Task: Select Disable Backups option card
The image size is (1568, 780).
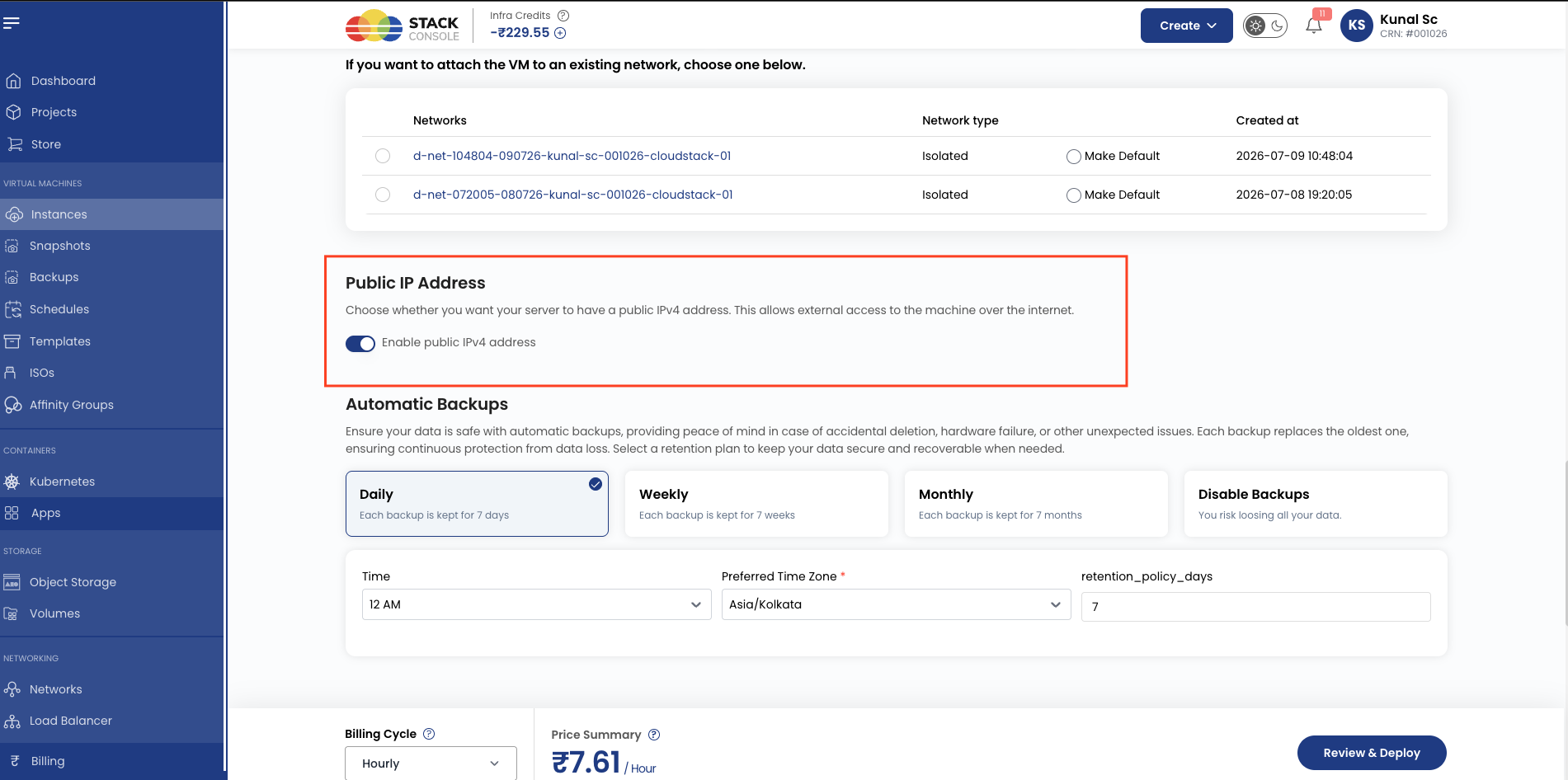Action: click(x=1316, y=504)
